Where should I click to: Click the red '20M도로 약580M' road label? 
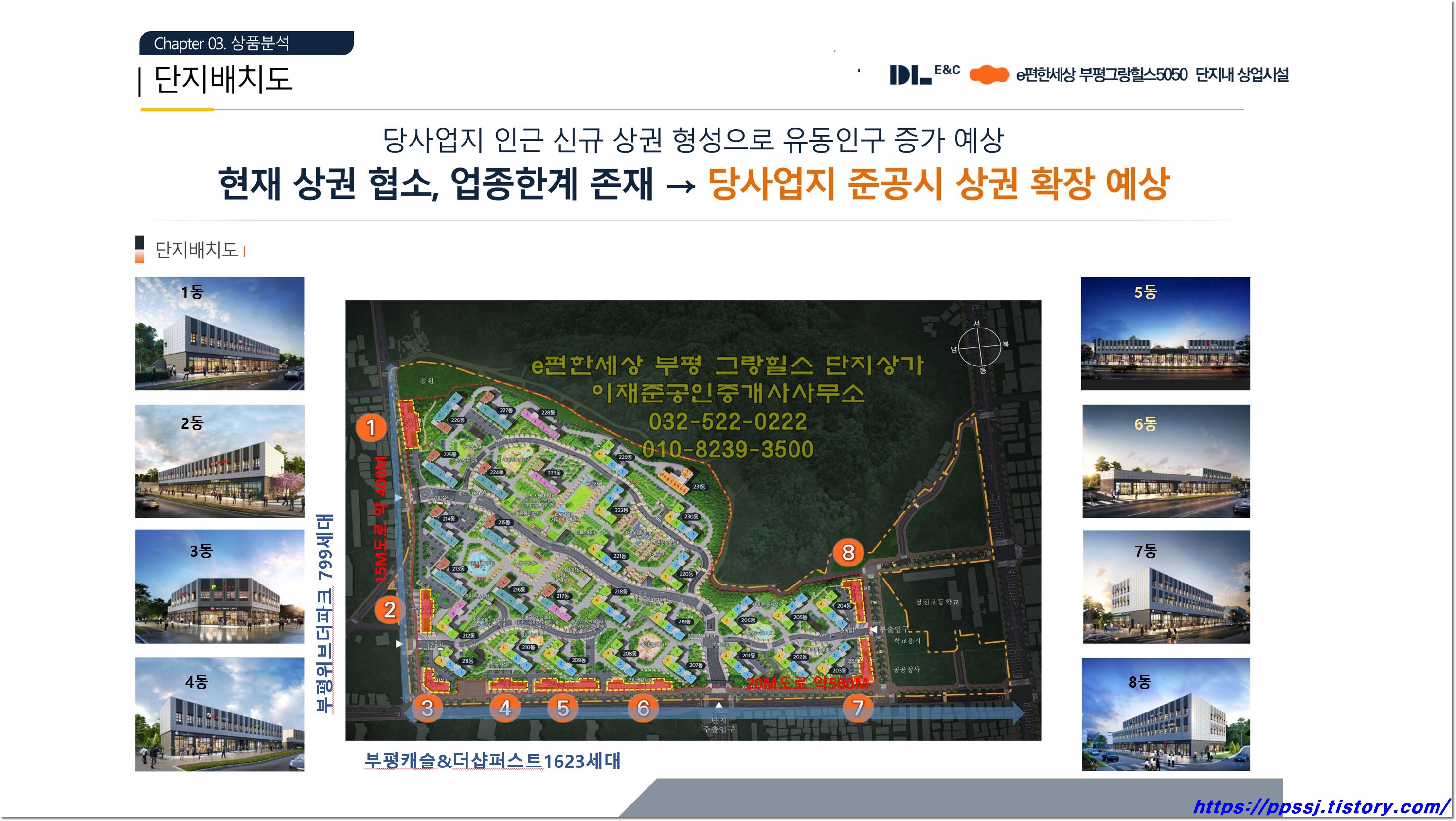pyautogui.click(x=807, y=684)
